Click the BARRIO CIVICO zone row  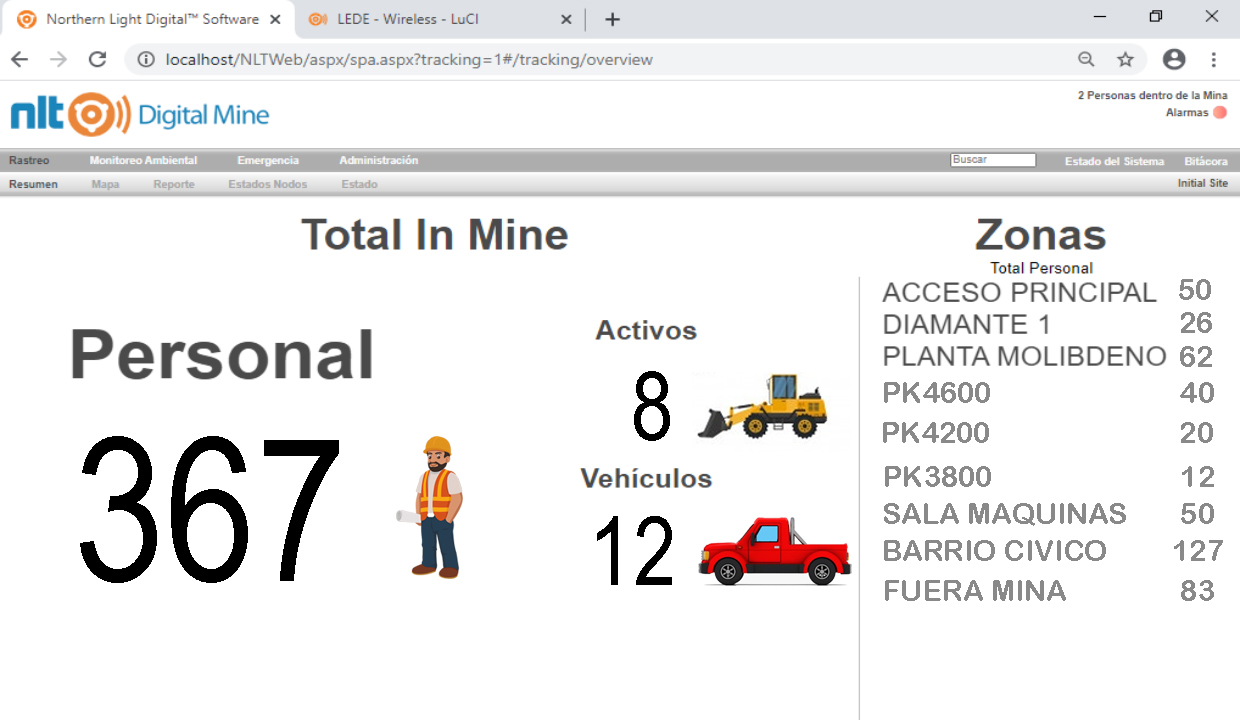pos(1053,551)
